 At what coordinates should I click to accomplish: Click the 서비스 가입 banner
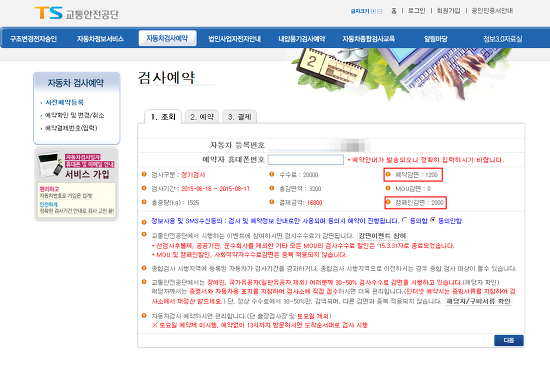pos(76,184)
